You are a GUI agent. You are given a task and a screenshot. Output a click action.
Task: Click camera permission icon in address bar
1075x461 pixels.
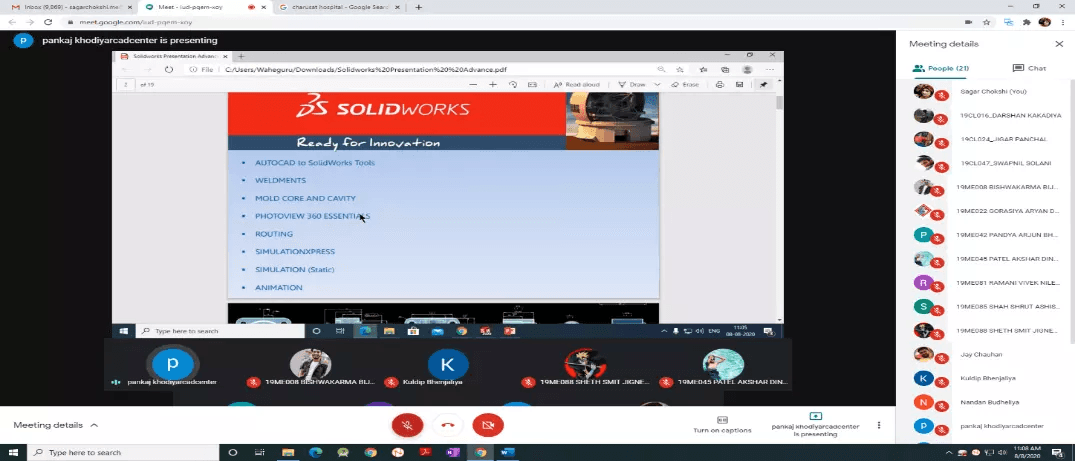coord(968,22)
